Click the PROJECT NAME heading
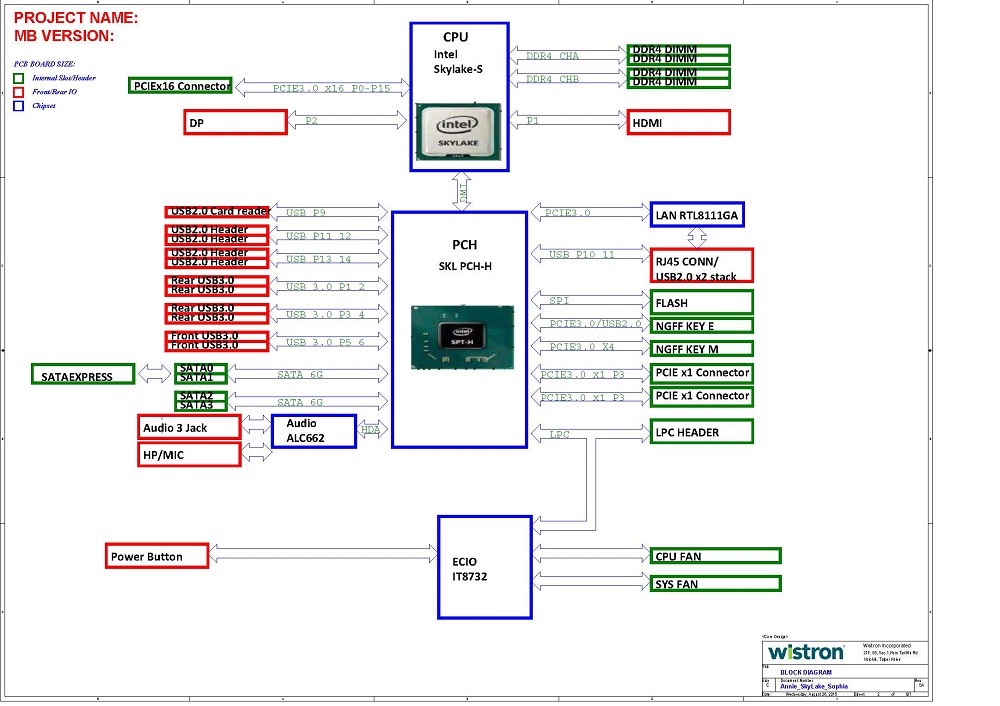 click(x=76, y=18)
